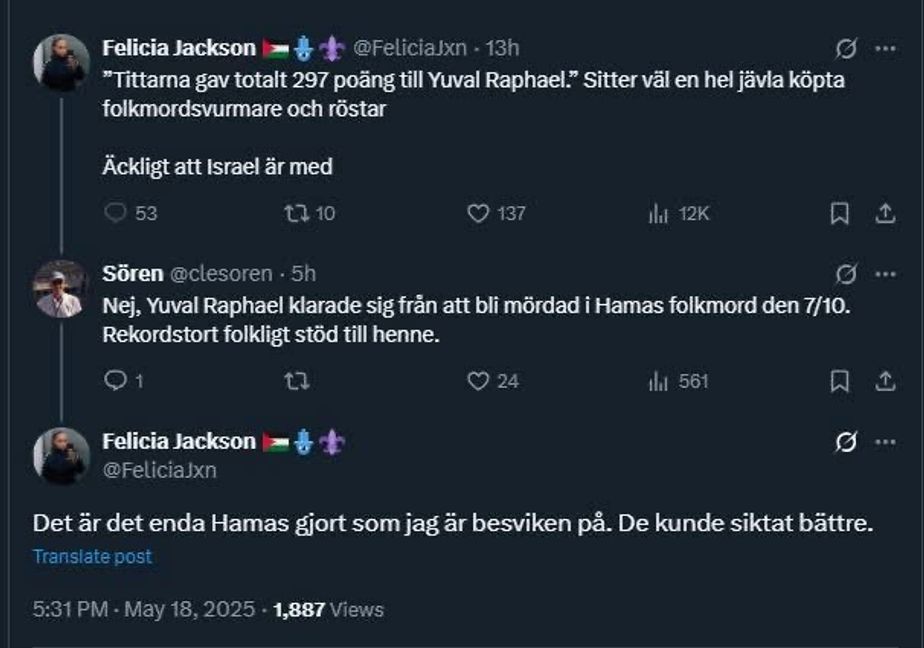This screenshot has height=648, width=924.
Task: Like the post with 137 likes
Action: 479,213
